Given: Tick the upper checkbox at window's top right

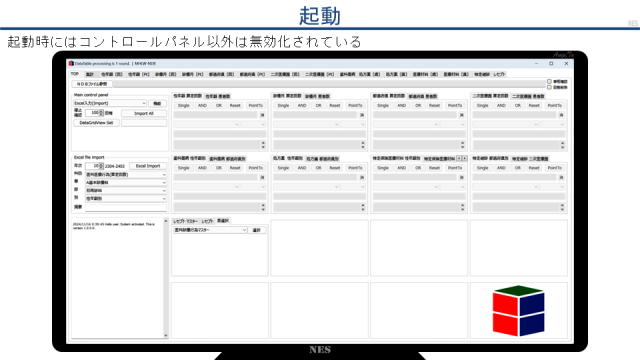Looking at the screenshot, I should [x=549, y=82].
